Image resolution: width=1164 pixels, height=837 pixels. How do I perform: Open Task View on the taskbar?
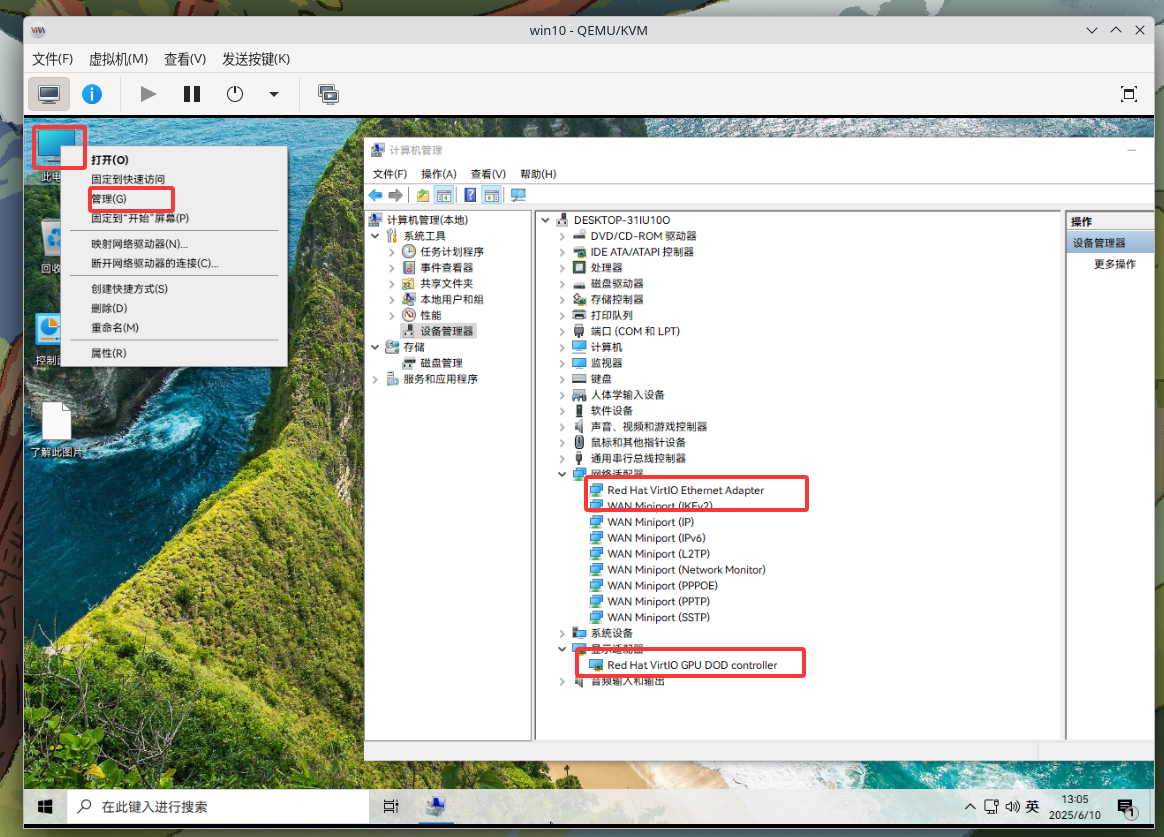[x=390, y=807]
